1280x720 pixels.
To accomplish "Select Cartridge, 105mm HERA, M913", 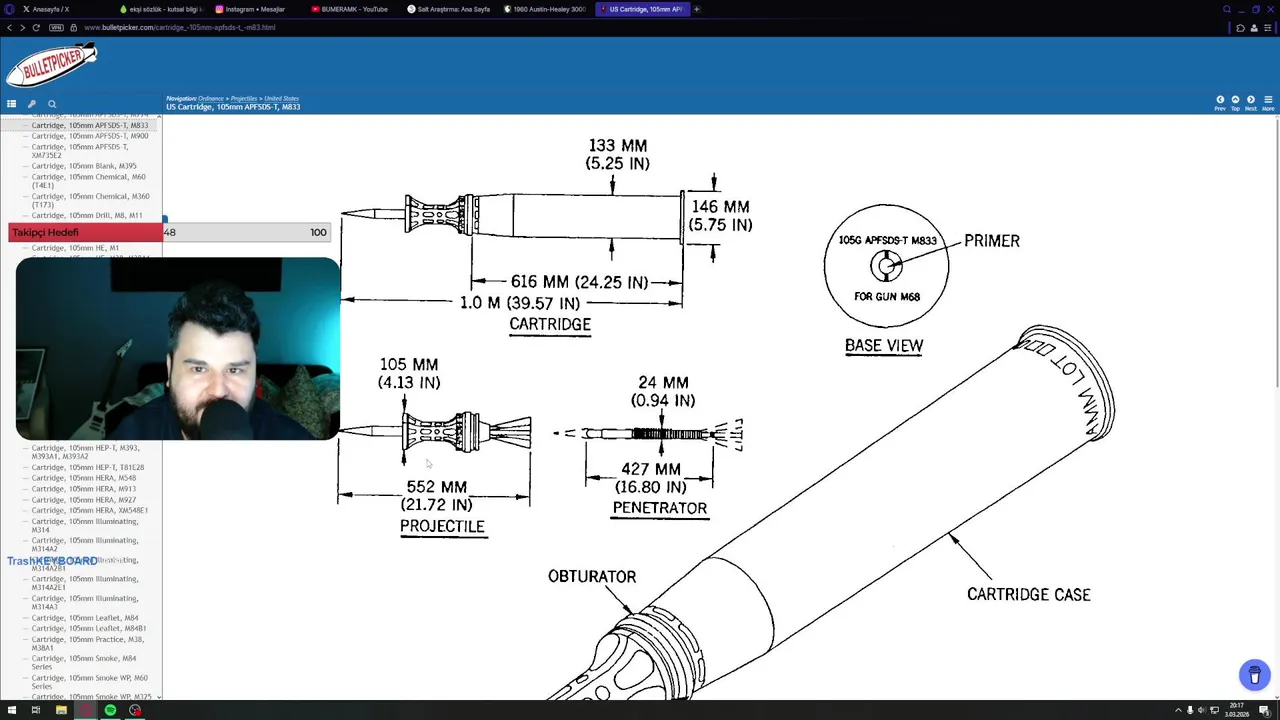I will coord(84,489).
